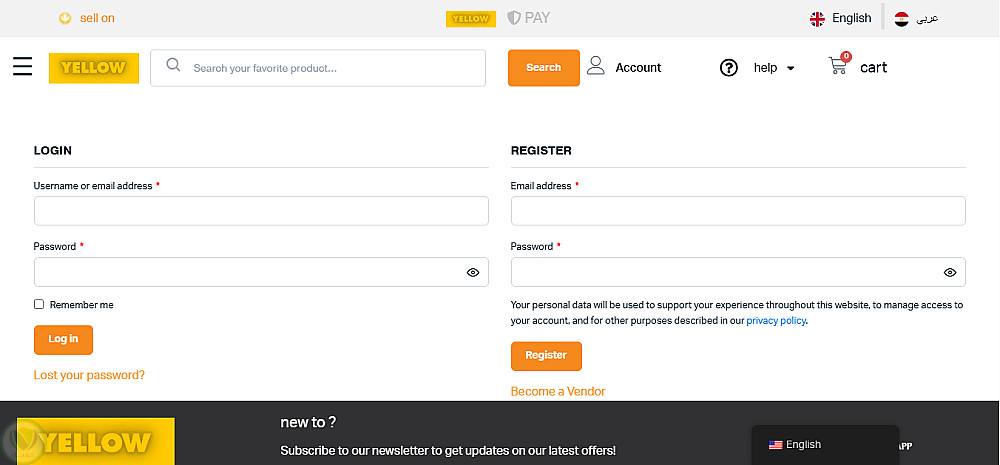Screen dimensions: 1000x465
Task: Open the Lost your password link
Action: 89,375
